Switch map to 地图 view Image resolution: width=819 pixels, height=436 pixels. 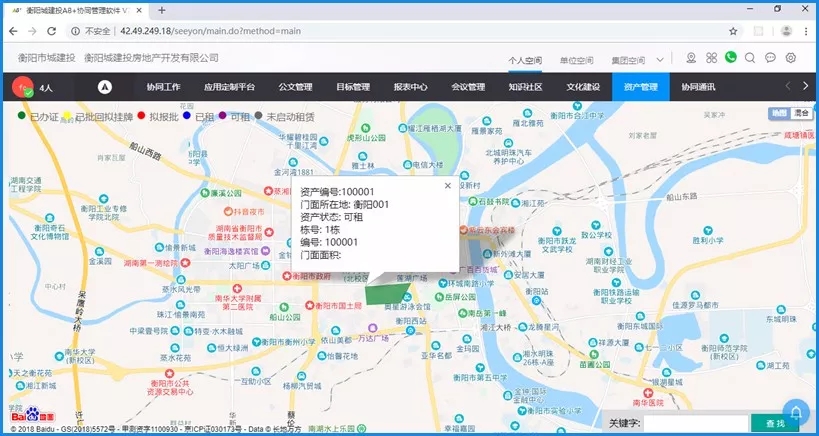pyautogui.click(x=780, y=113)
